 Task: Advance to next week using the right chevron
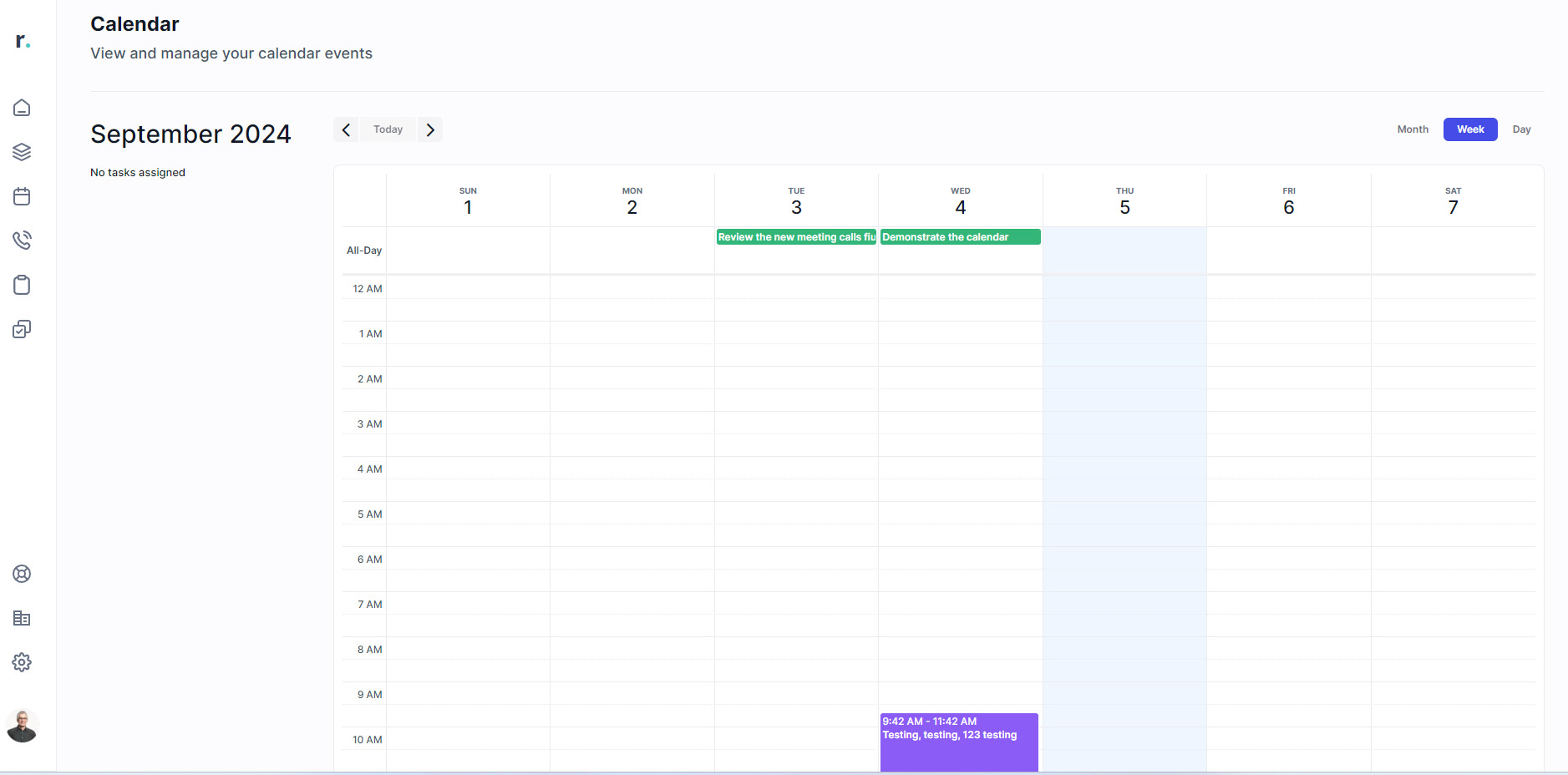(430, 129)
